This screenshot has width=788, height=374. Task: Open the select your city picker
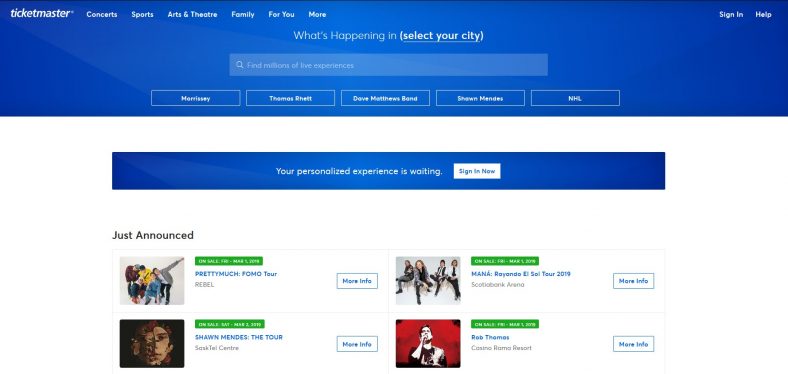442,36
